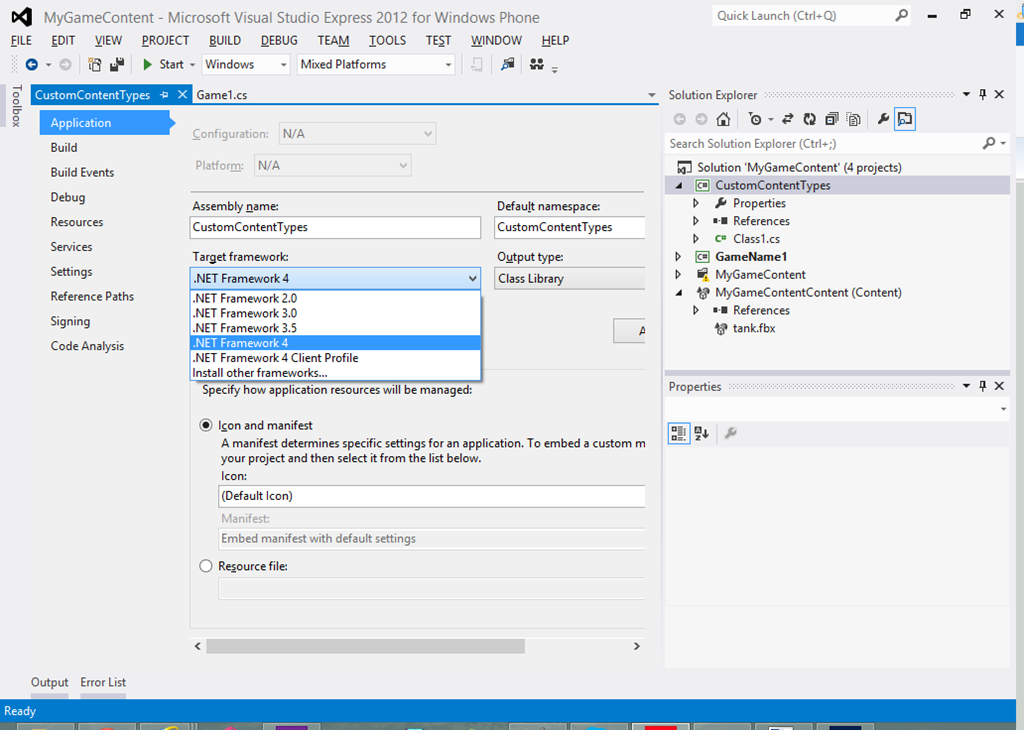Select .NET Framework 3.5 from list
This screenshot has height=730, width=1024.
pyautogui.click(x=336, y=328)
